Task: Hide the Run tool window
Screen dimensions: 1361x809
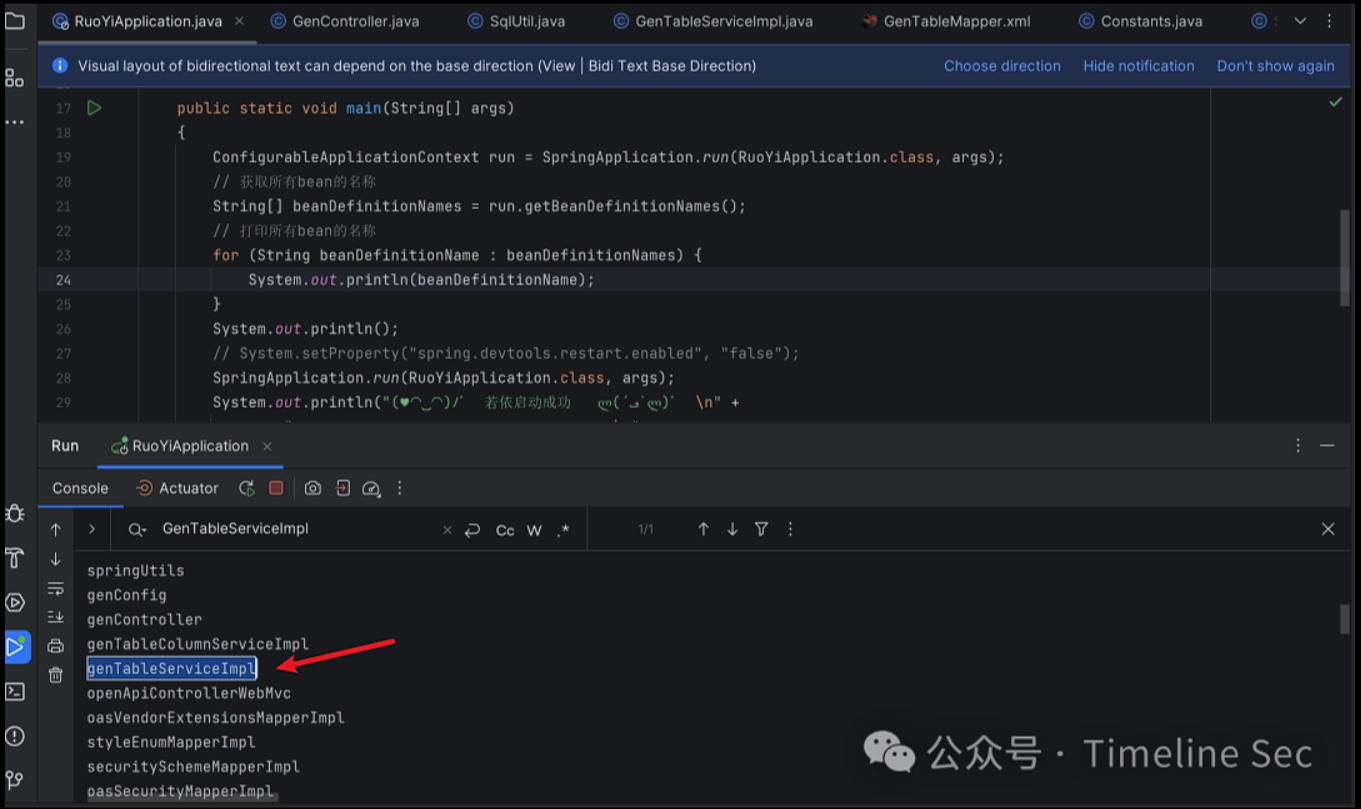Action: [1327, 446]
